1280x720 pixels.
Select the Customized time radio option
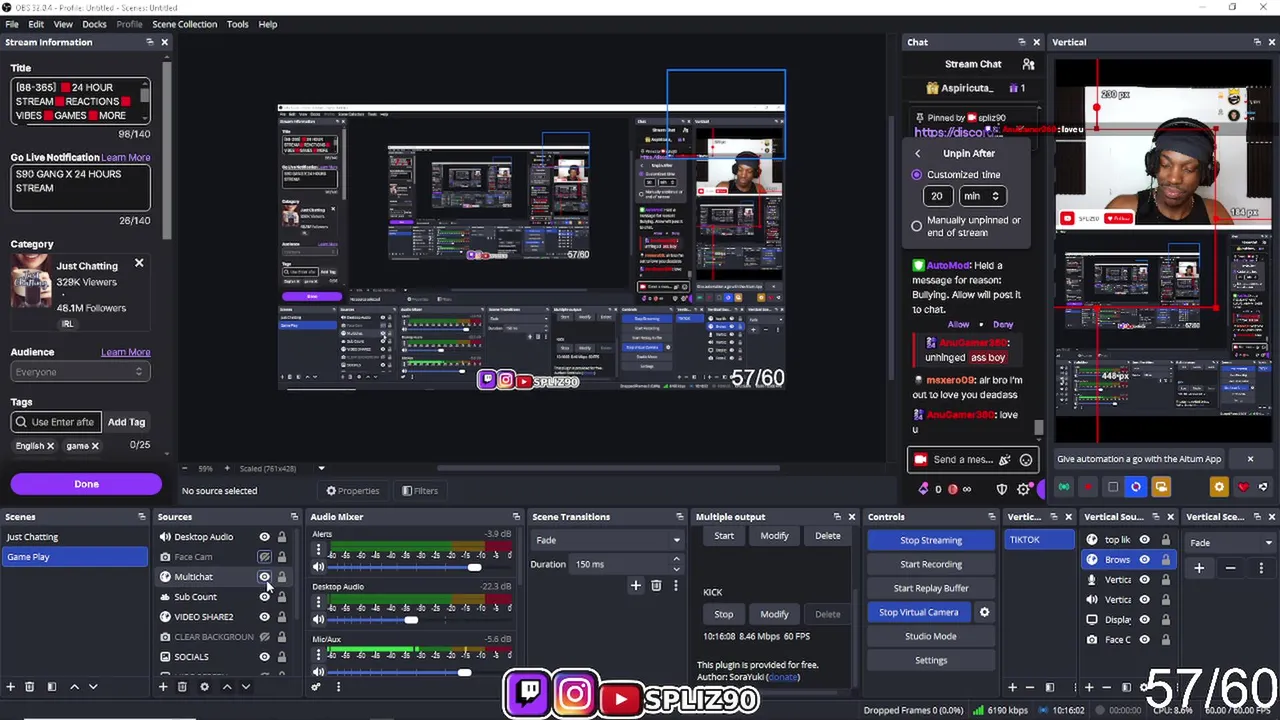click(916, 175)
